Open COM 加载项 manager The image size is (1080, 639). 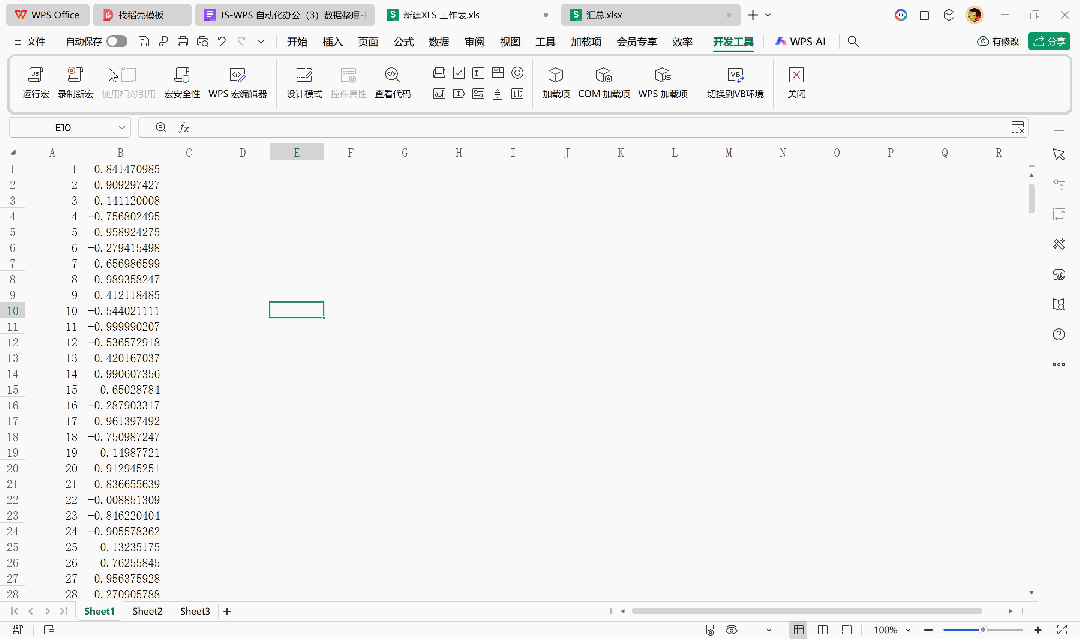tap(603, 80)
